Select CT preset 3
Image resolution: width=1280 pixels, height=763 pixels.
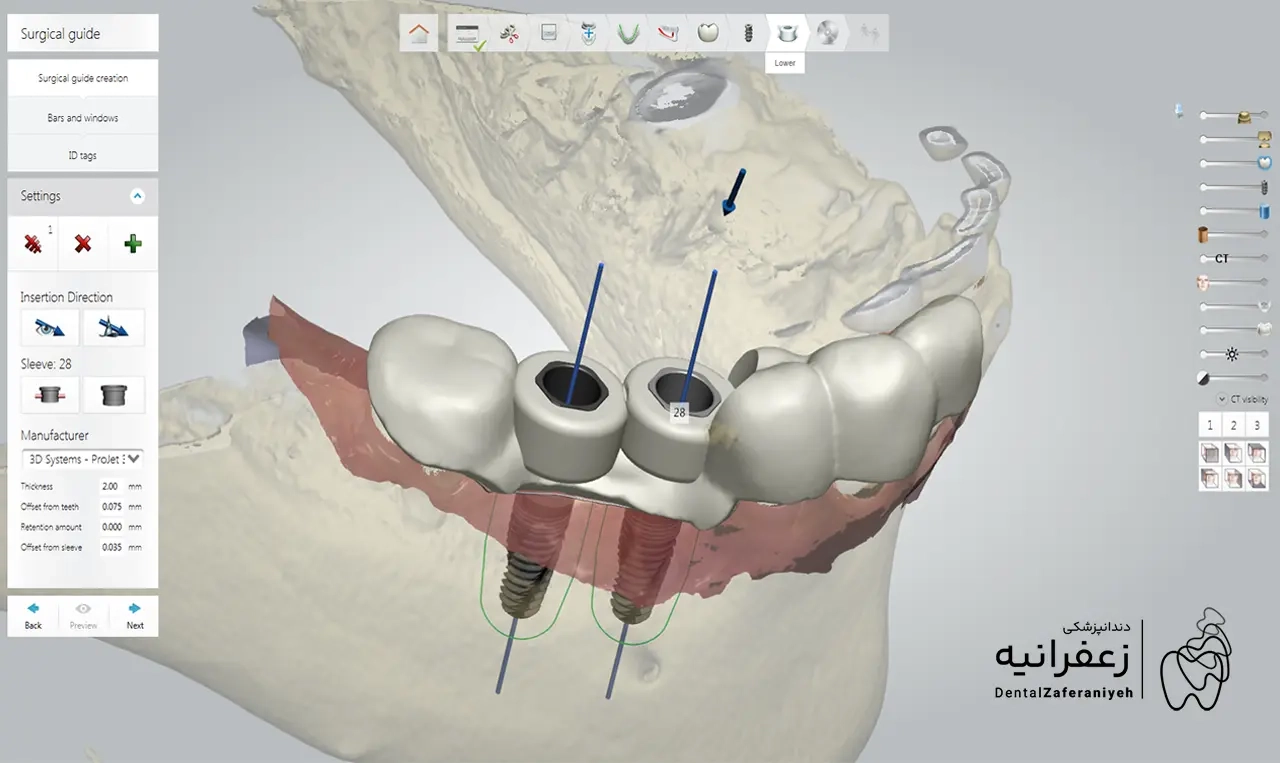pyautogui.click(x=1258, y=425)
